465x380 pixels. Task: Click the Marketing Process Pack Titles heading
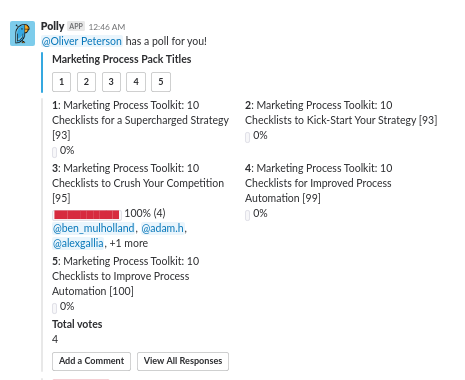pos(122,59)
